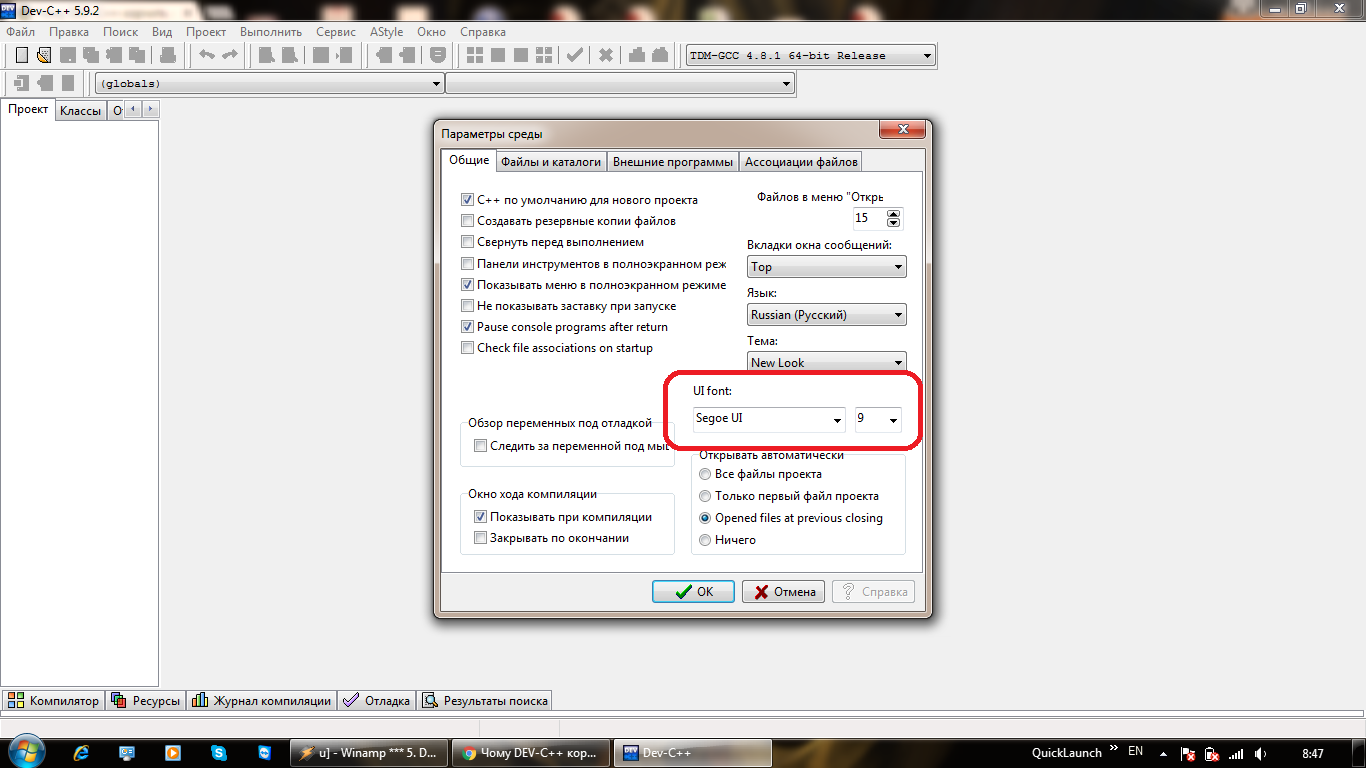
Task: Open media player taskbar icon
Action: 173,752
